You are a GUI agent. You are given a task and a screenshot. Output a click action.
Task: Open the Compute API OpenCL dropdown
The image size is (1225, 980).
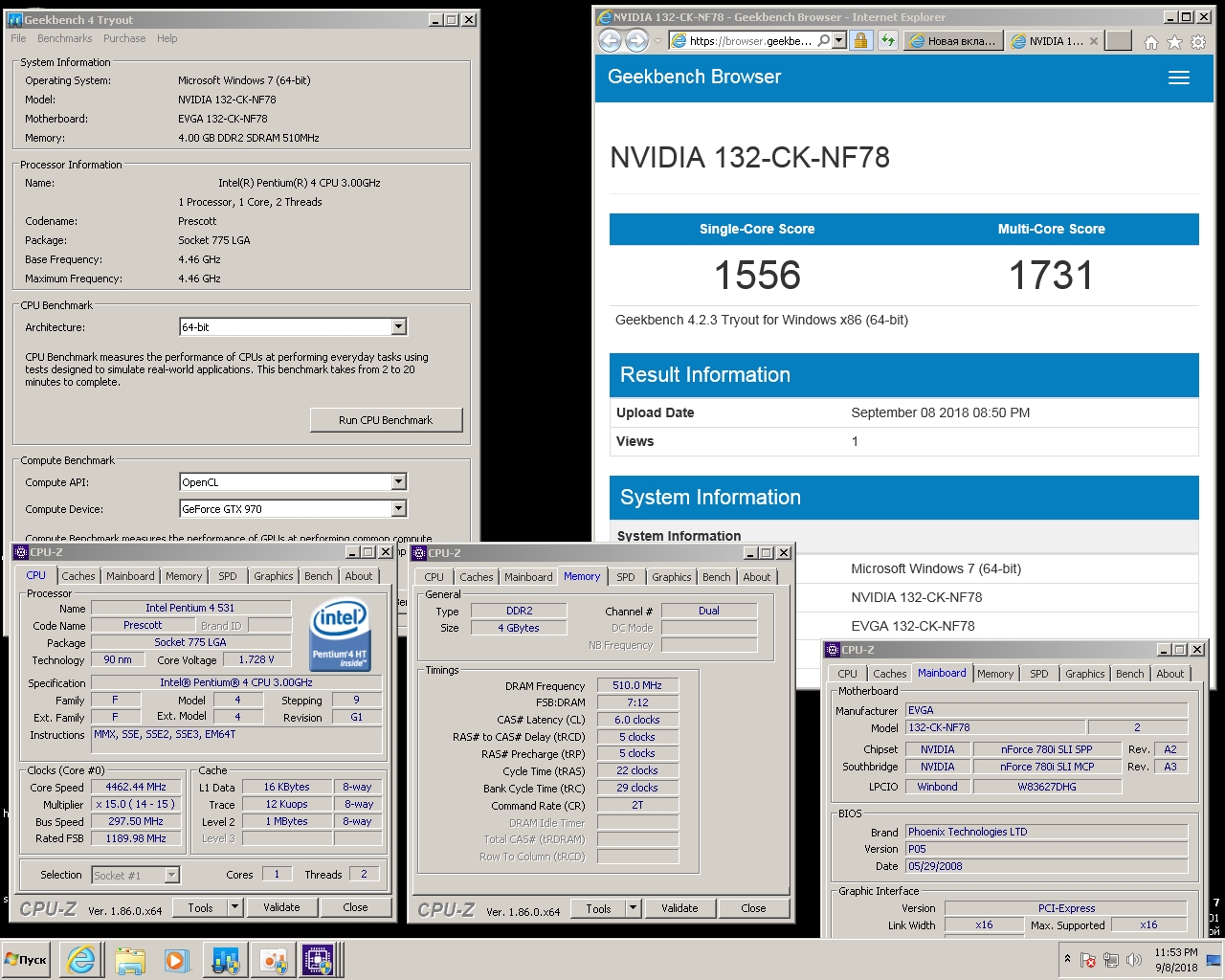click(x=399, y=482)
